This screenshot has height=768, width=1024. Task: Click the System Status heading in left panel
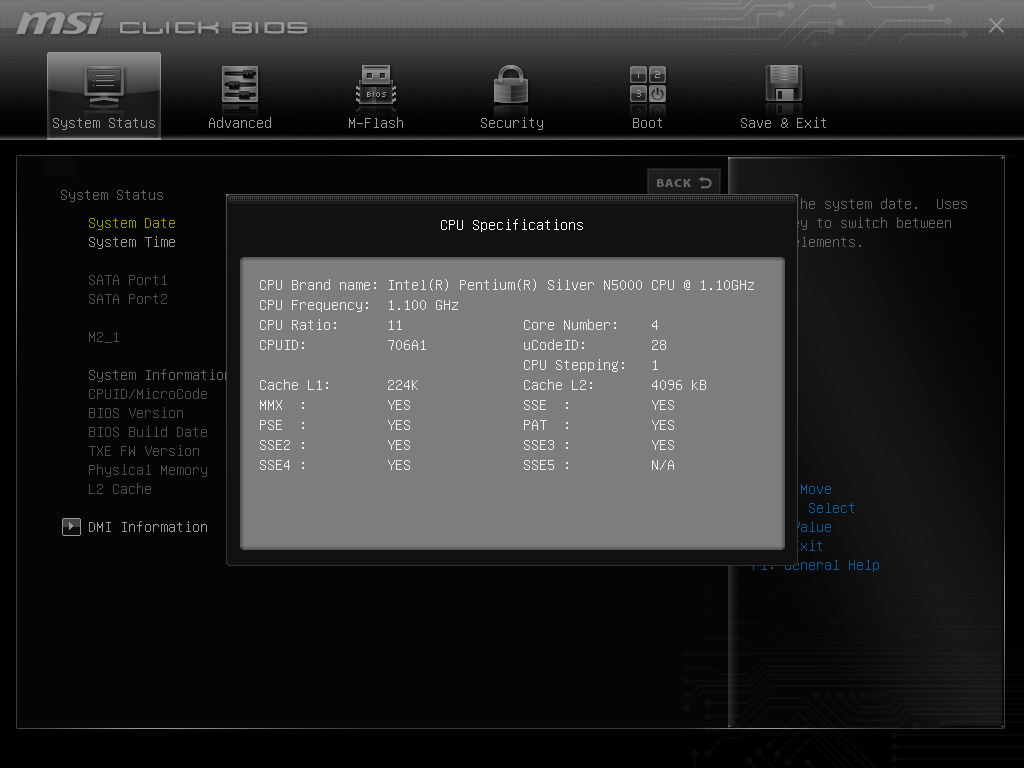[x=112, y=195]
